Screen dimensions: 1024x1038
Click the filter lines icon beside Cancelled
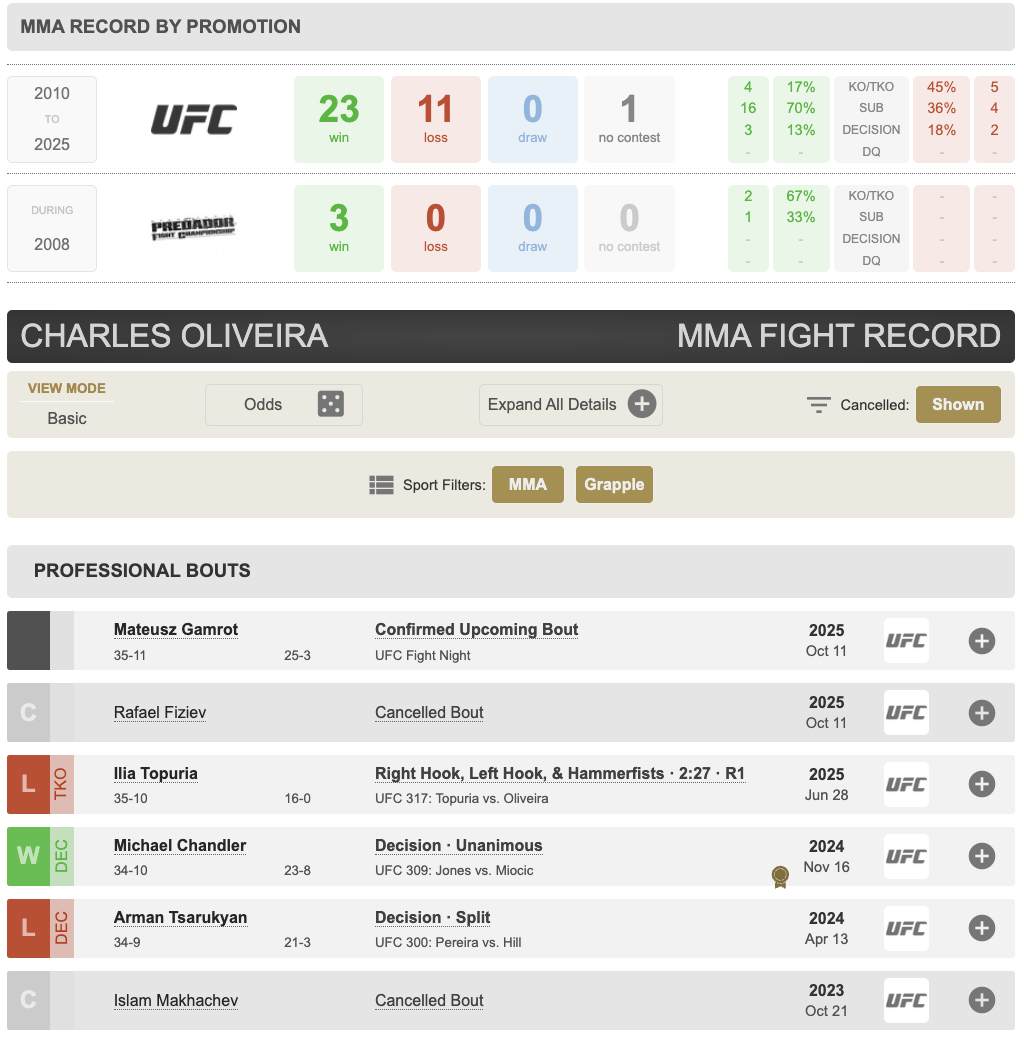point(819,404)
